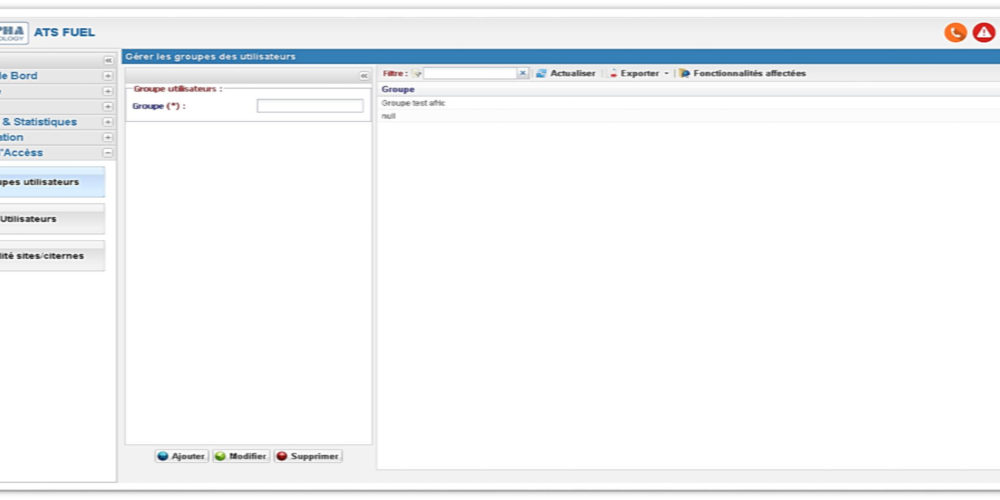Open Fonctionnalités affectées
1000x500 pixels.
coord(742,73)
